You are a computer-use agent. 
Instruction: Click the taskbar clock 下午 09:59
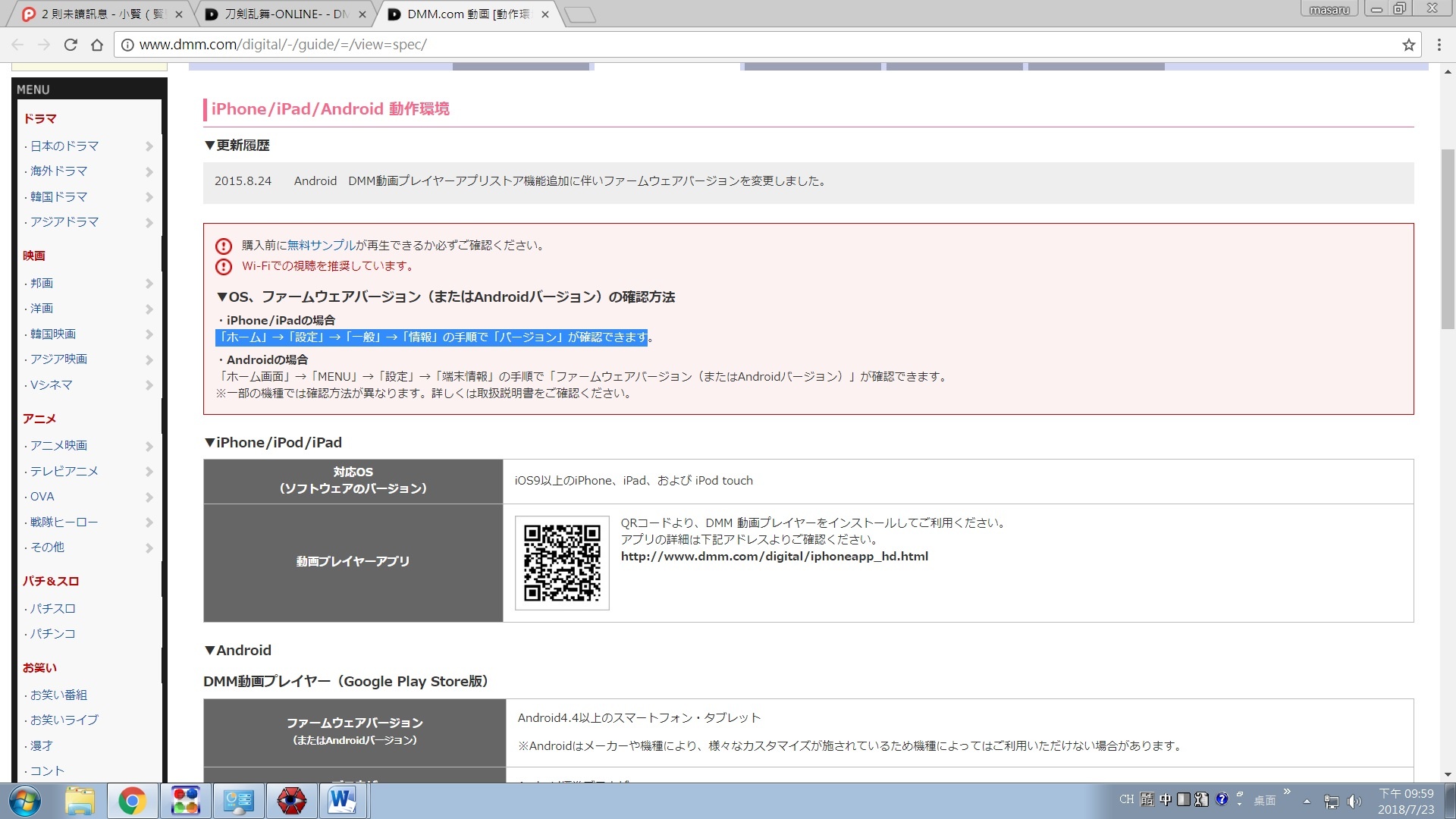pos(1406,794)
